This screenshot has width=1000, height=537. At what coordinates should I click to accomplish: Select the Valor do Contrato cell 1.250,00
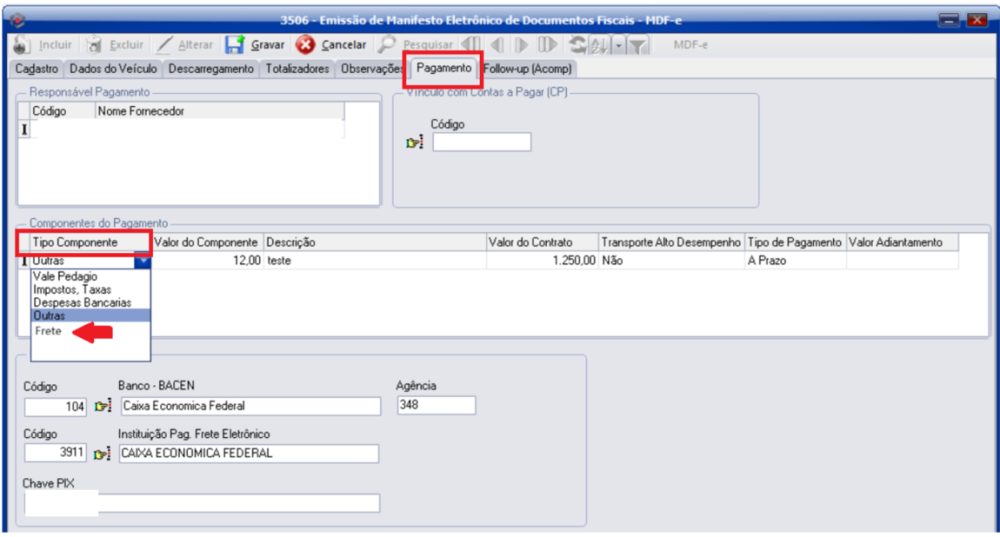pos(541,260)
